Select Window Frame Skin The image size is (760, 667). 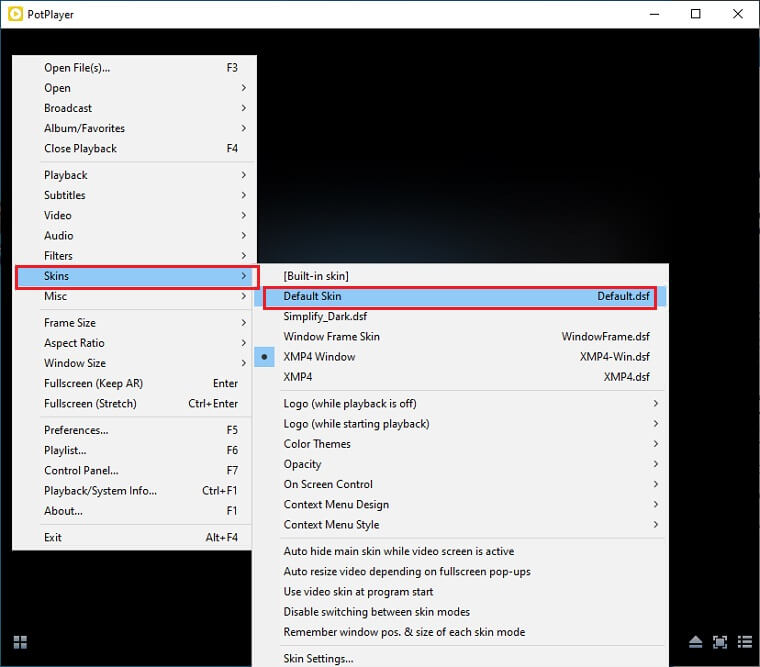tap(460, 336)
